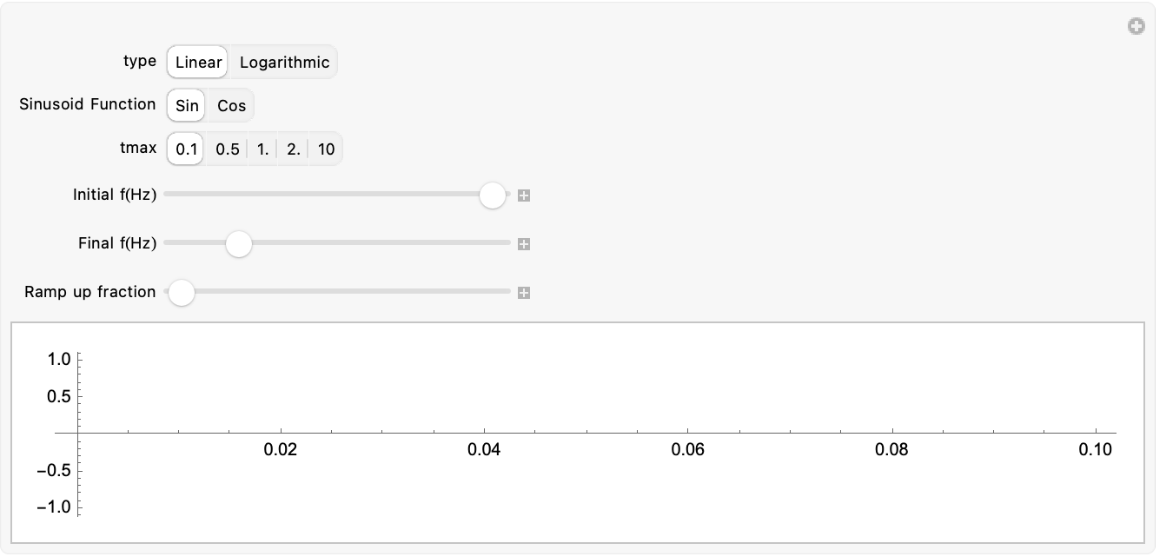Click the 0.08 axis tick label
Screen dimensions: 1156x558
(x=891, y=451)
